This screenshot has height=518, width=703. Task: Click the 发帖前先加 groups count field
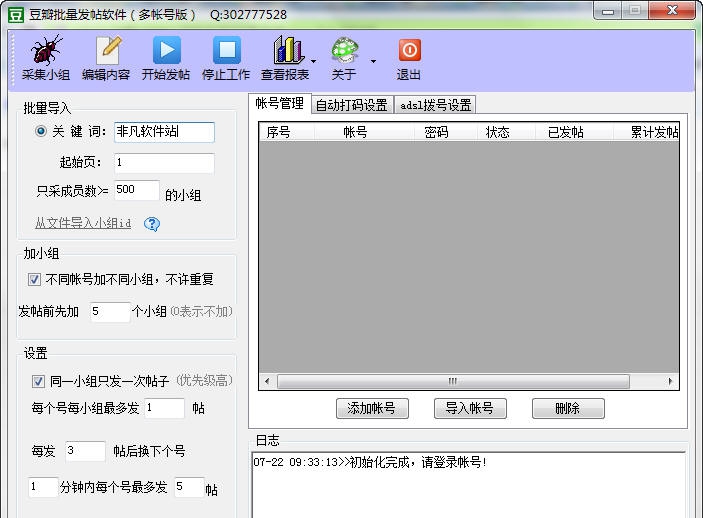coord(110,312)
